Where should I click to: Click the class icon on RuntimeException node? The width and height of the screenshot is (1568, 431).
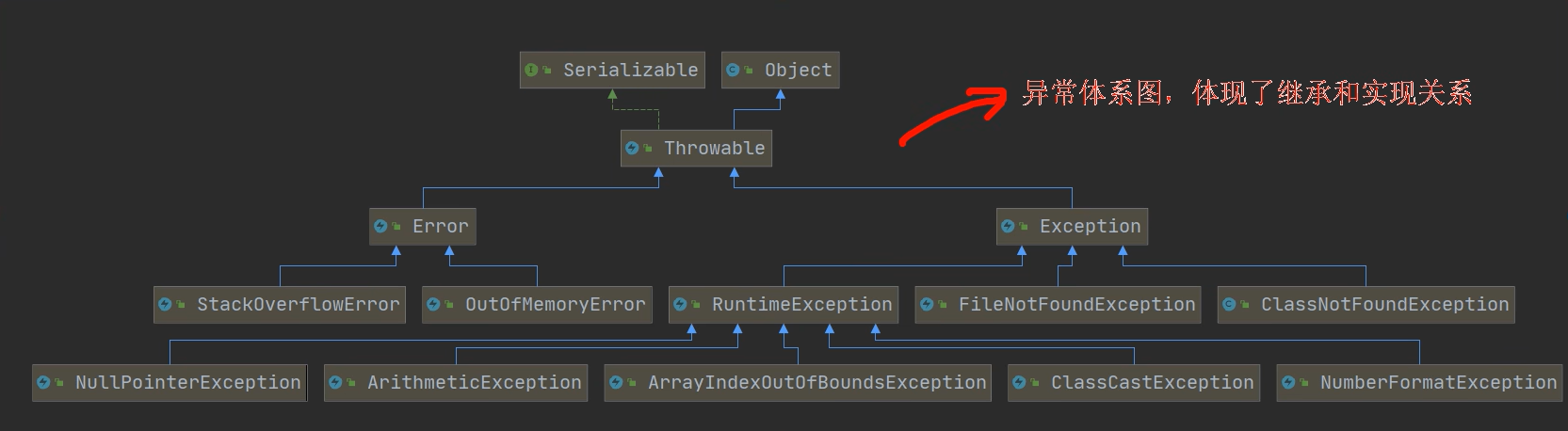point(681,304)
